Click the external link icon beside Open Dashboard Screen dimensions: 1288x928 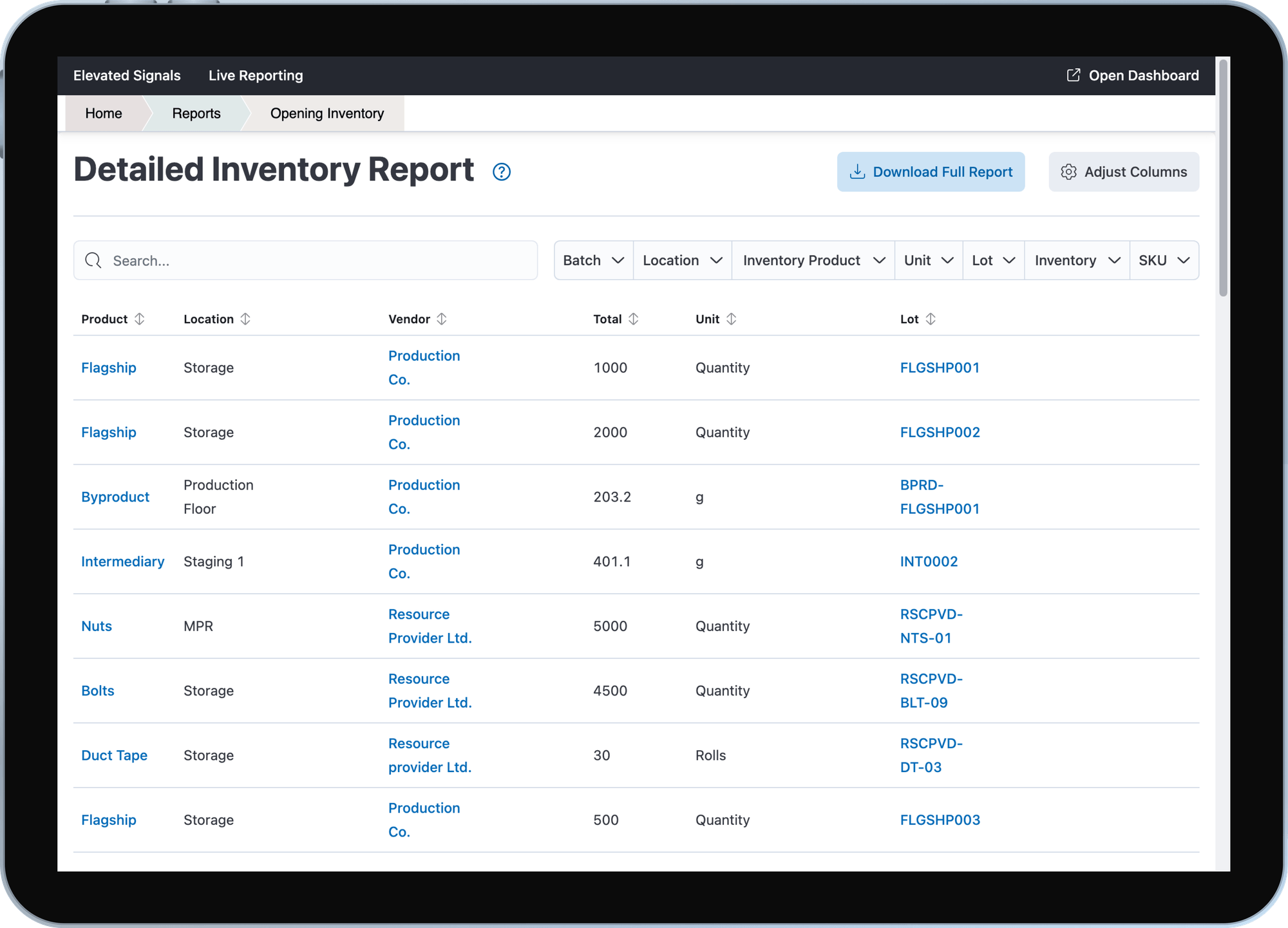[x=1073, y=75]
